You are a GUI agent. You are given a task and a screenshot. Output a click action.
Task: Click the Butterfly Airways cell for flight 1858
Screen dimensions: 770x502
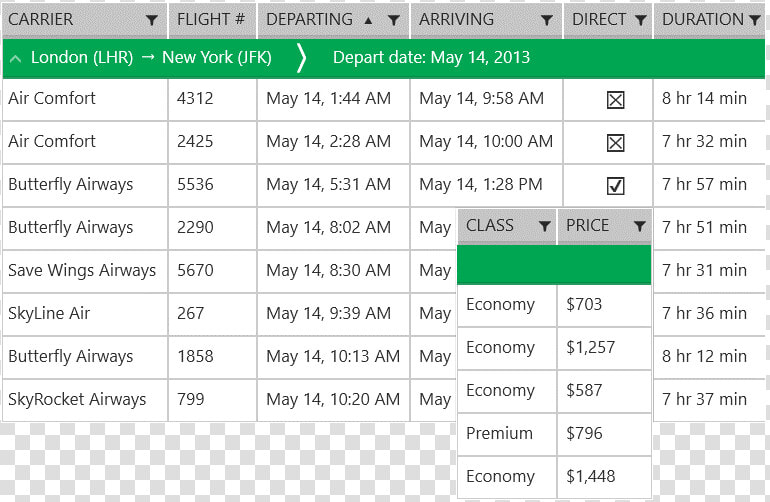tap(85, 357)
